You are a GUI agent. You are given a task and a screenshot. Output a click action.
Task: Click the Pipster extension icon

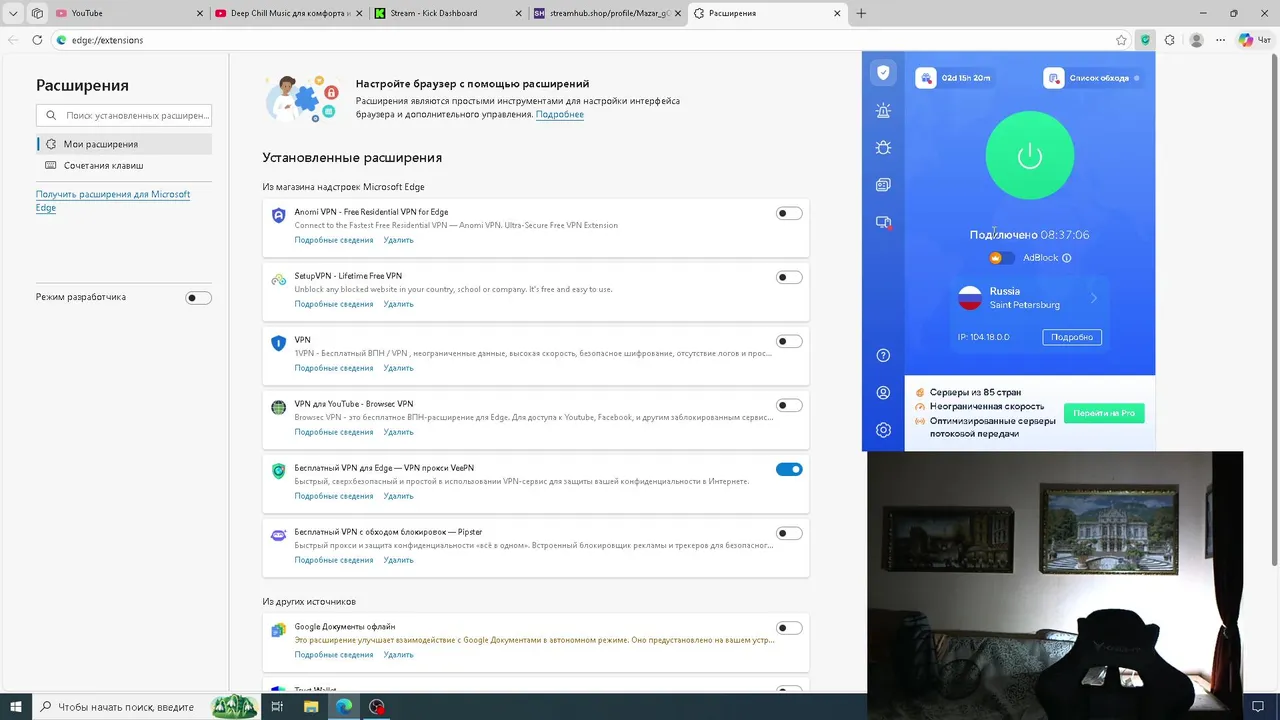pos(279,535)
